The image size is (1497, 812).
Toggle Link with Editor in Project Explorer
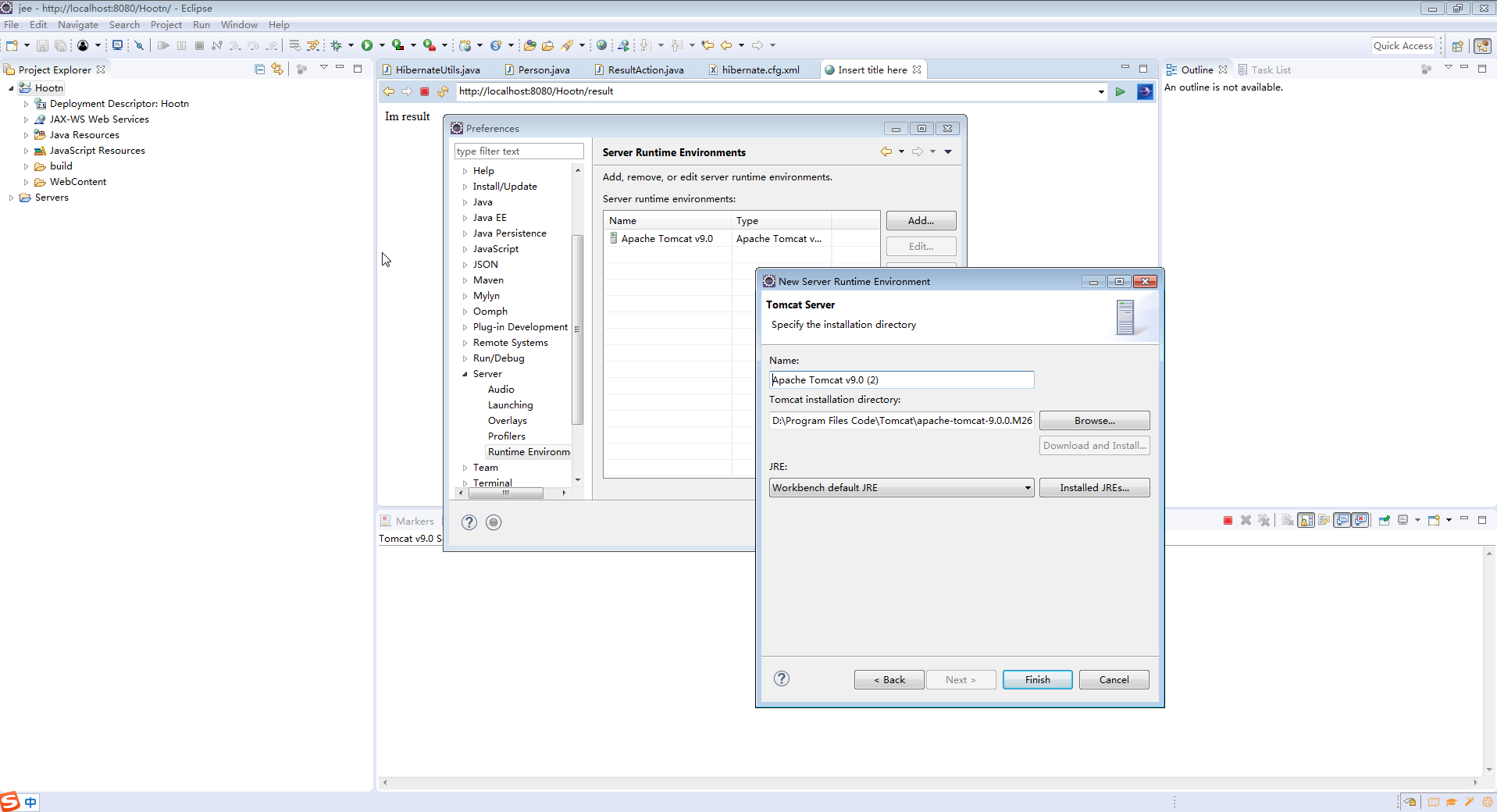point(277,69)
